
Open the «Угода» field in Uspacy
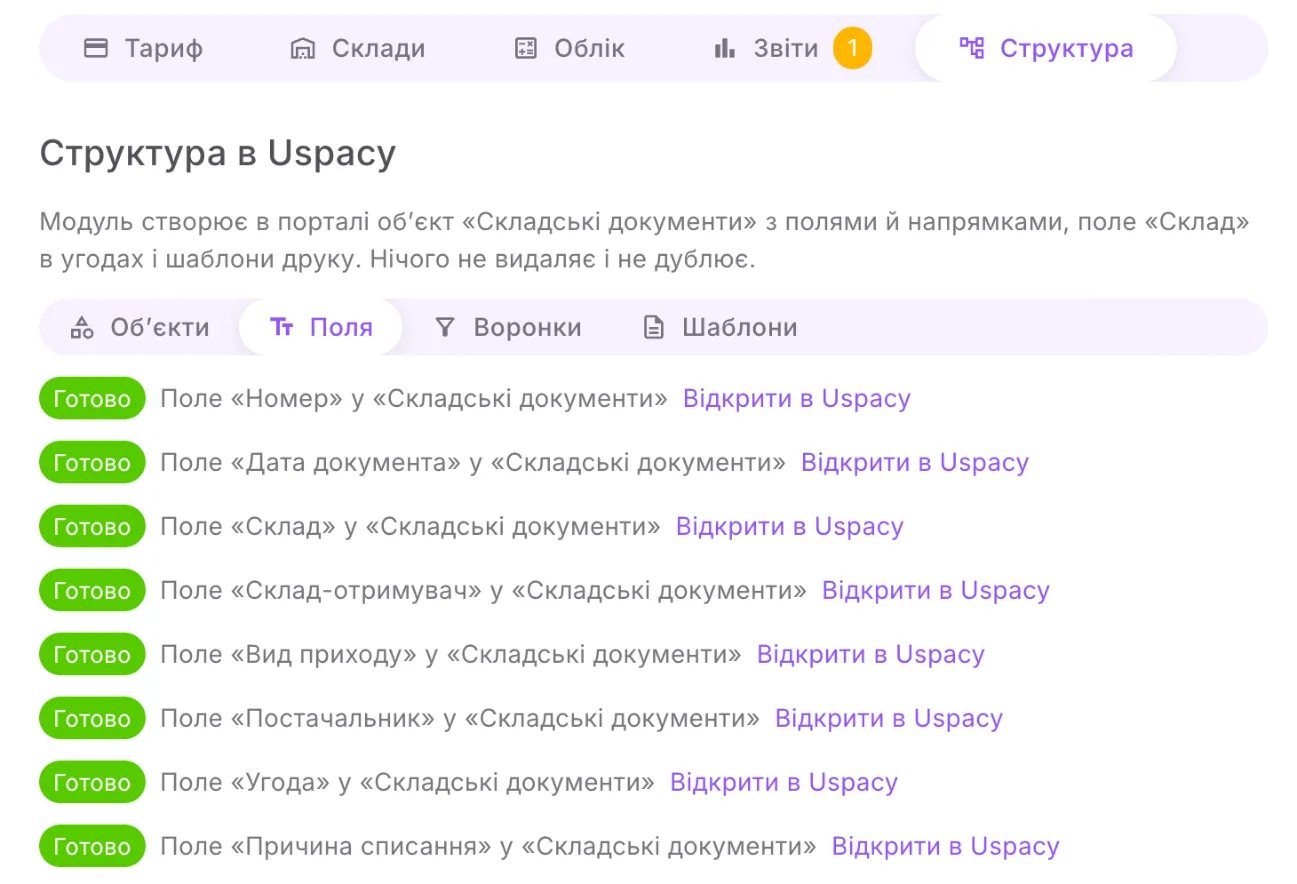pos(783,782)
